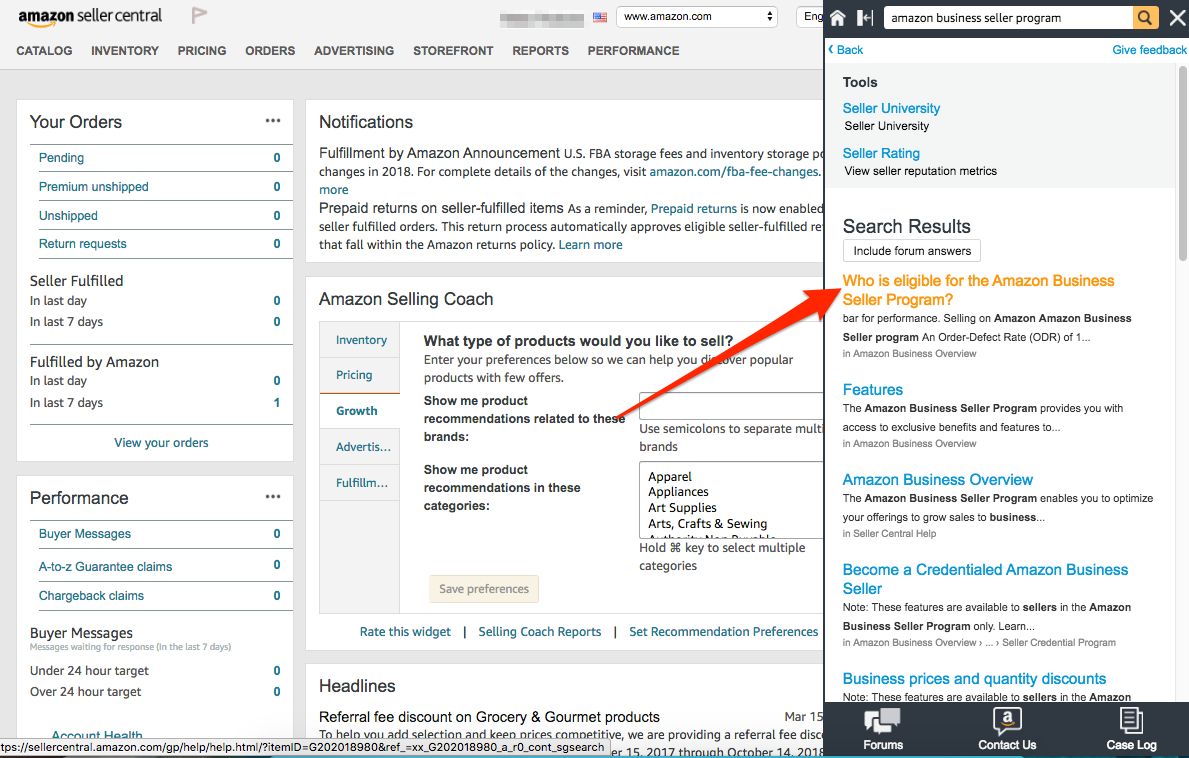Click Include forum answers button
The width and height of the screenshot is (1189, 758).
[911, 251]
